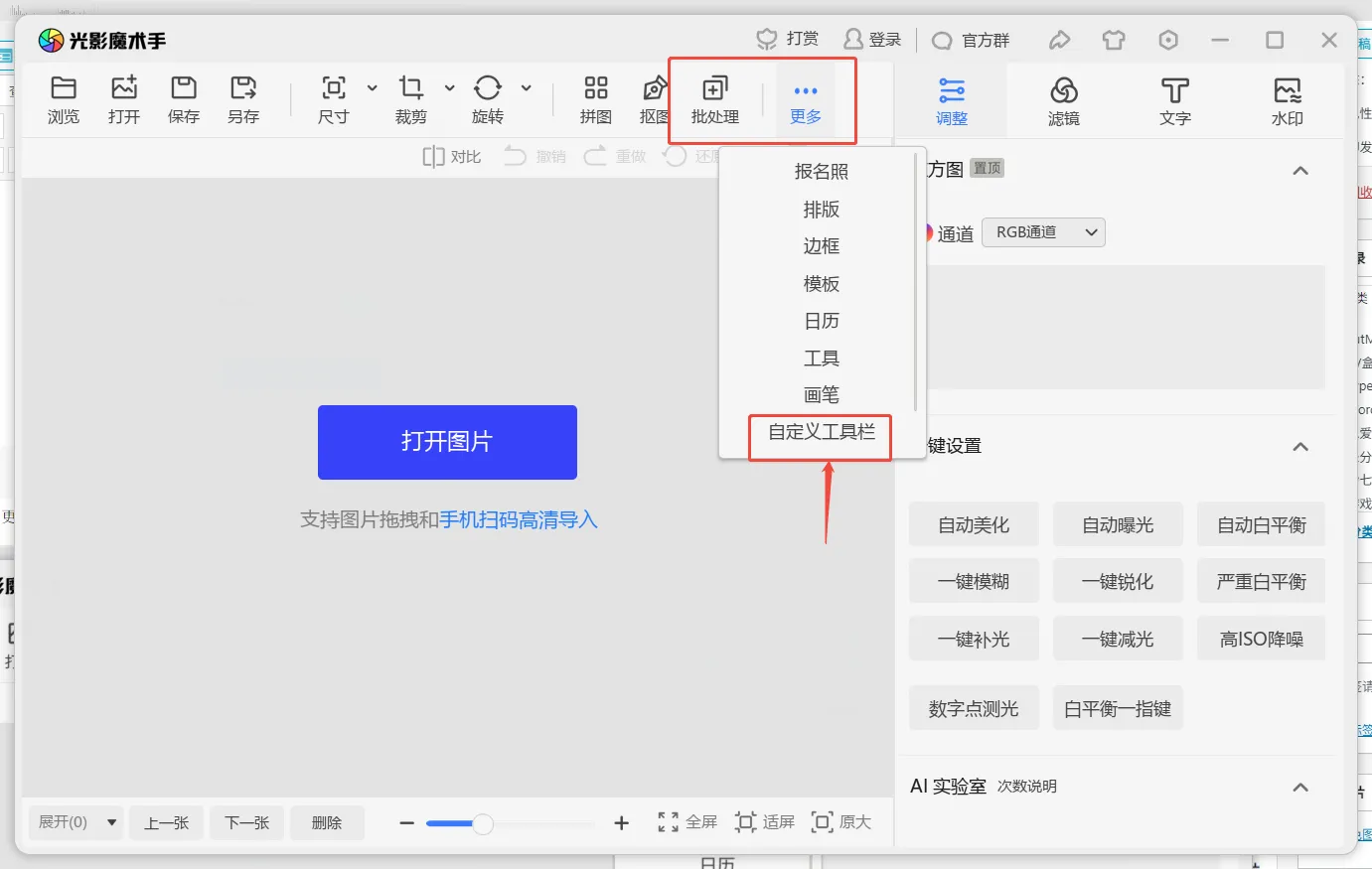
Task: Expand the 裁剪 dropdown arrow
Action: [450, 88]
